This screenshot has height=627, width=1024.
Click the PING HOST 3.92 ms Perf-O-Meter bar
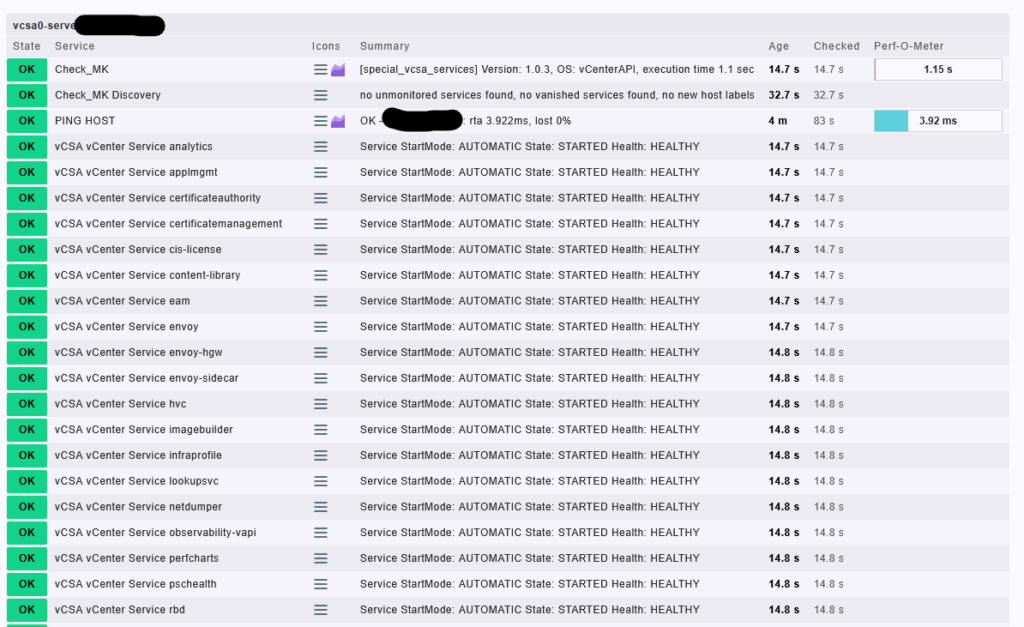938,121
